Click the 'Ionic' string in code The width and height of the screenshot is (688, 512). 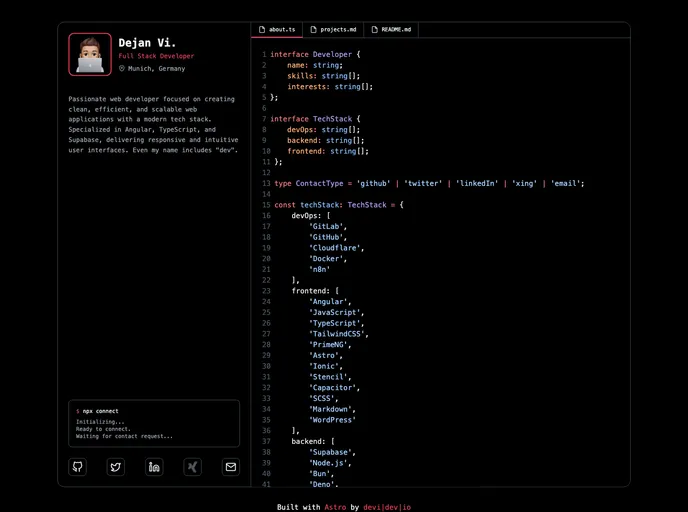pos(326,366)
